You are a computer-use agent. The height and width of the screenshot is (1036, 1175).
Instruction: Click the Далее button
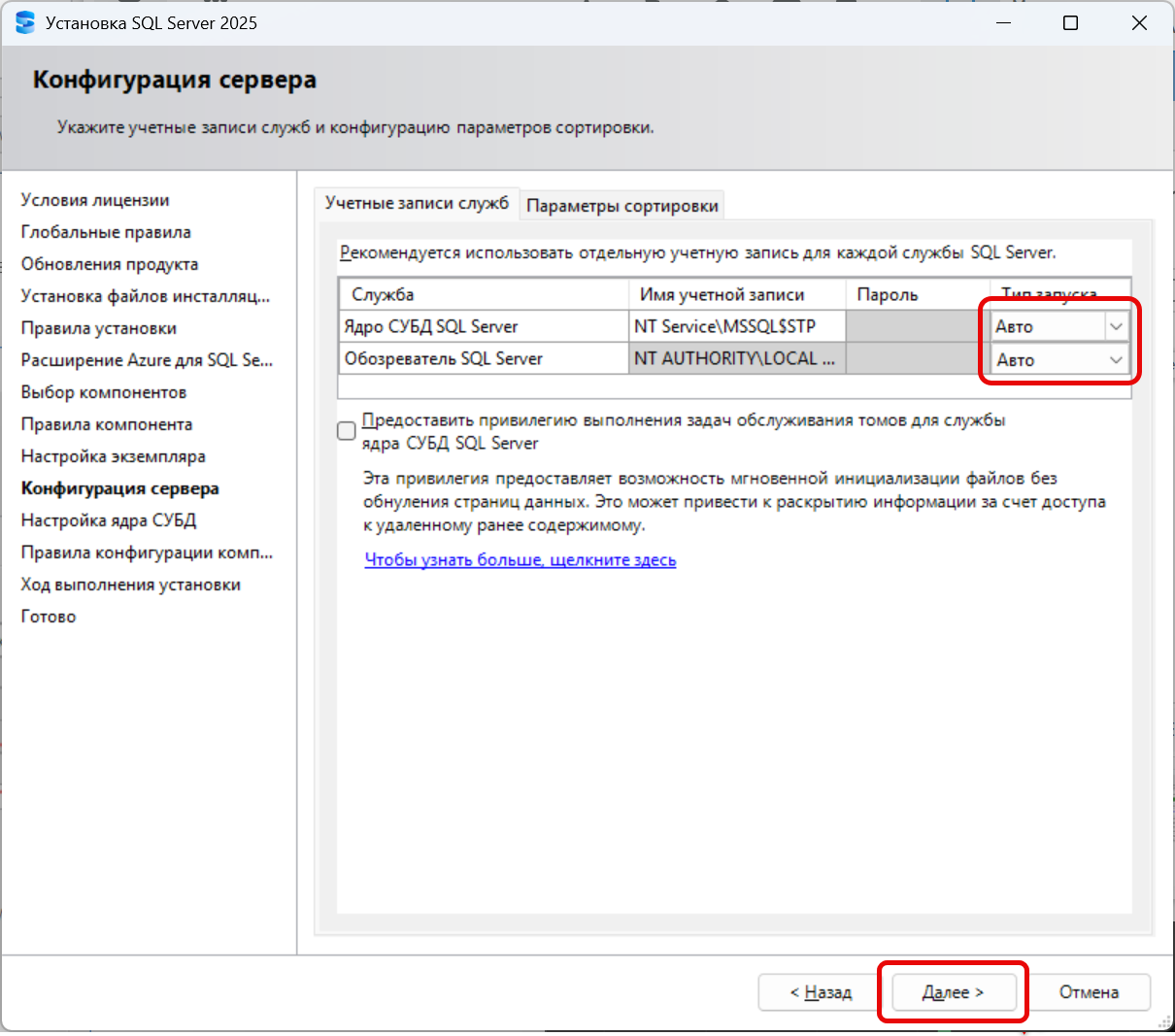click(x=954, y=992)
